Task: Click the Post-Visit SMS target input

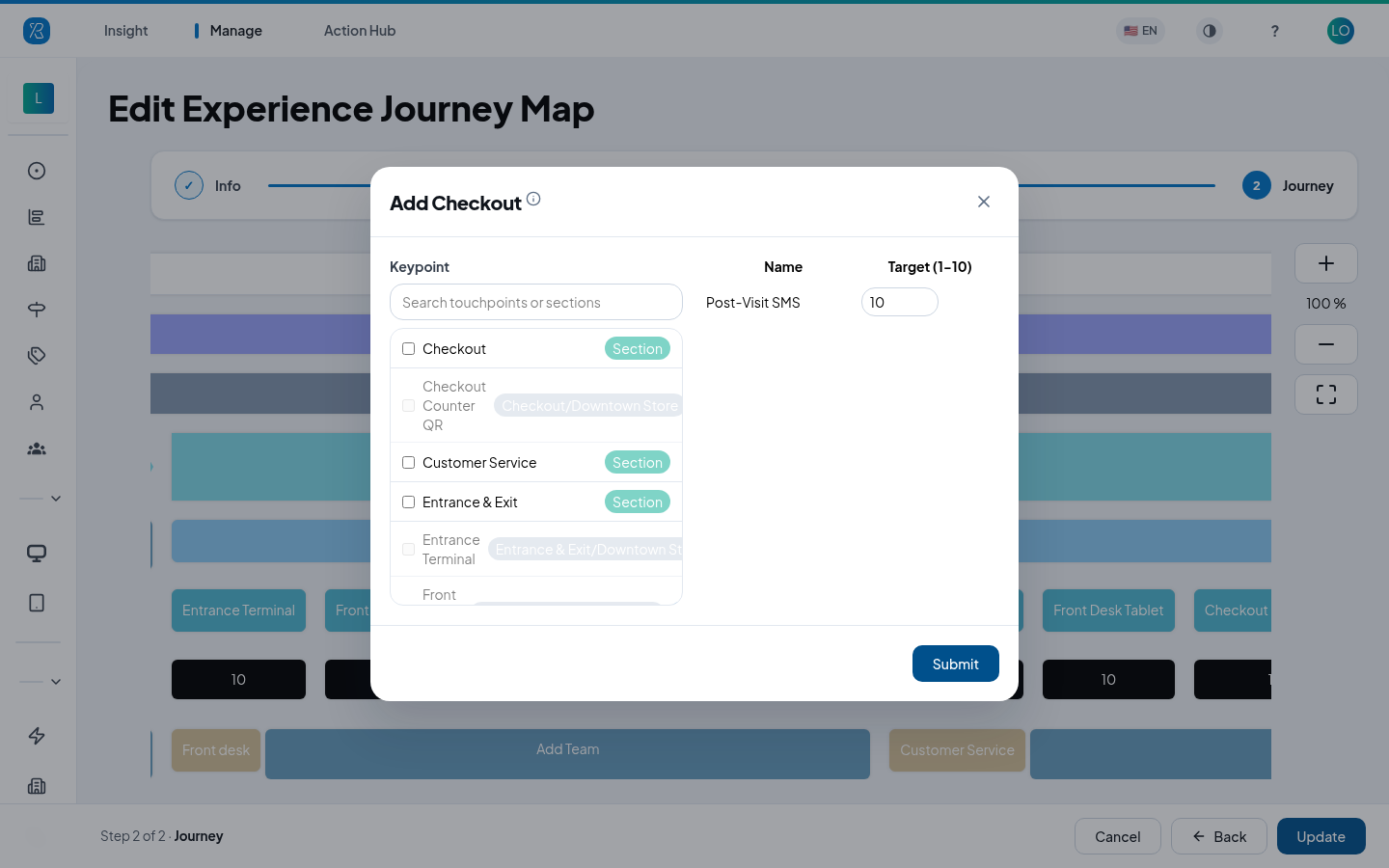Action: 900,302
